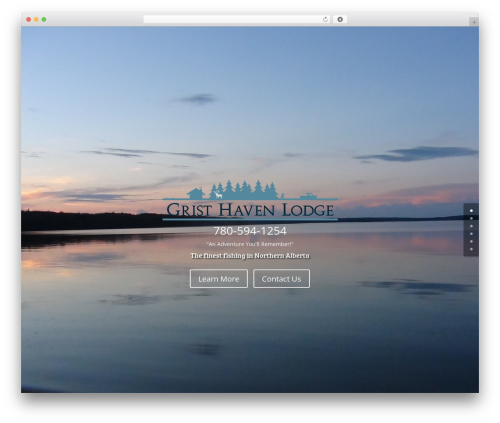The image size is (500, 423).
Task: Click the boat silhouette in the logo
Action: point(308,196)
